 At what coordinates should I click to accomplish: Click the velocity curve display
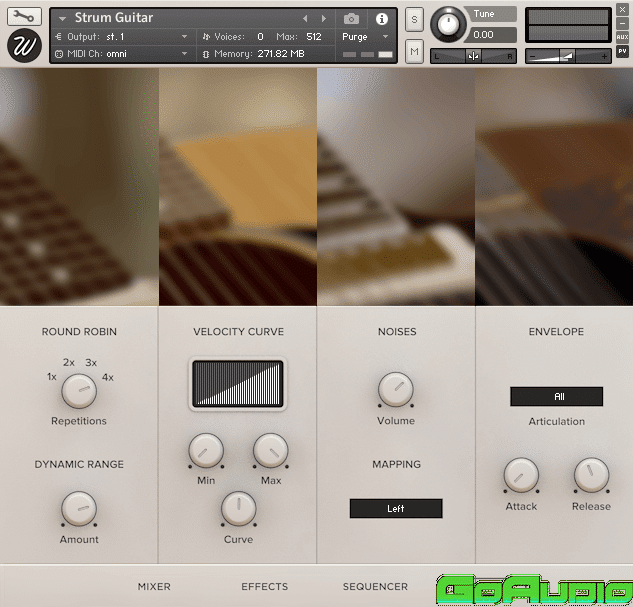(x=238, y=384)
